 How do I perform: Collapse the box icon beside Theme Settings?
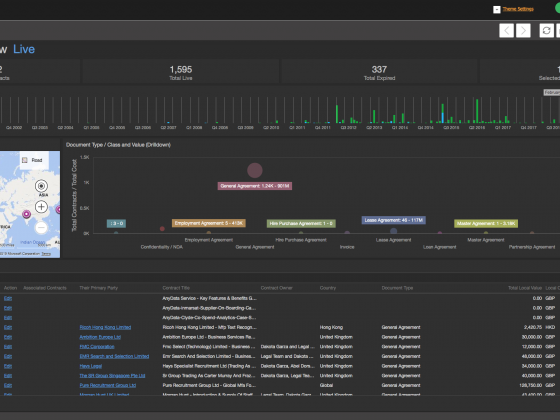pos(496,10)
